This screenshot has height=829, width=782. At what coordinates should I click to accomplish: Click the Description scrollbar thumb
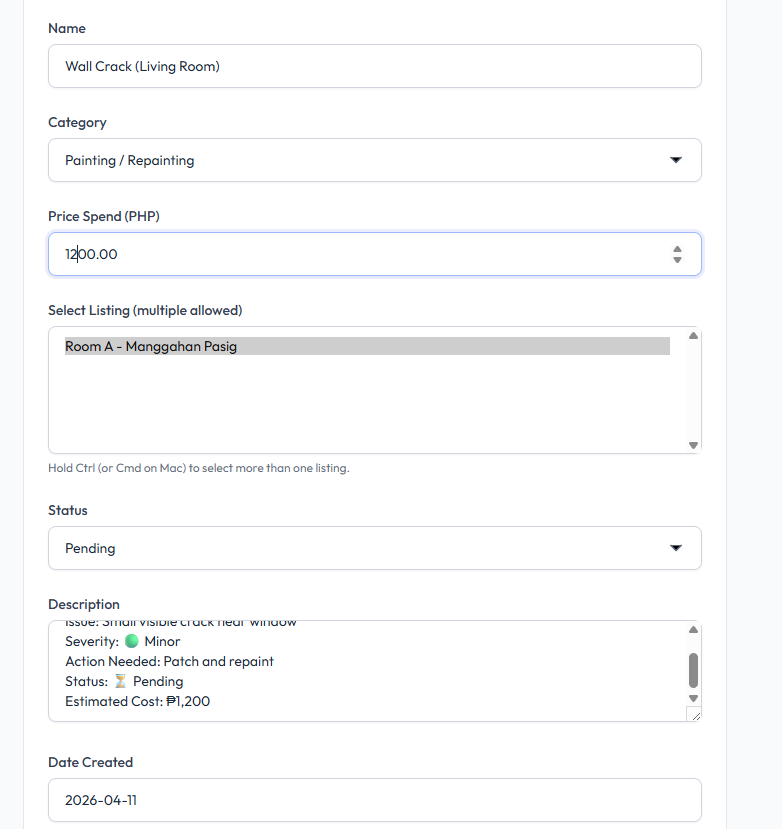pyautogui.click(x=693, y=669)
